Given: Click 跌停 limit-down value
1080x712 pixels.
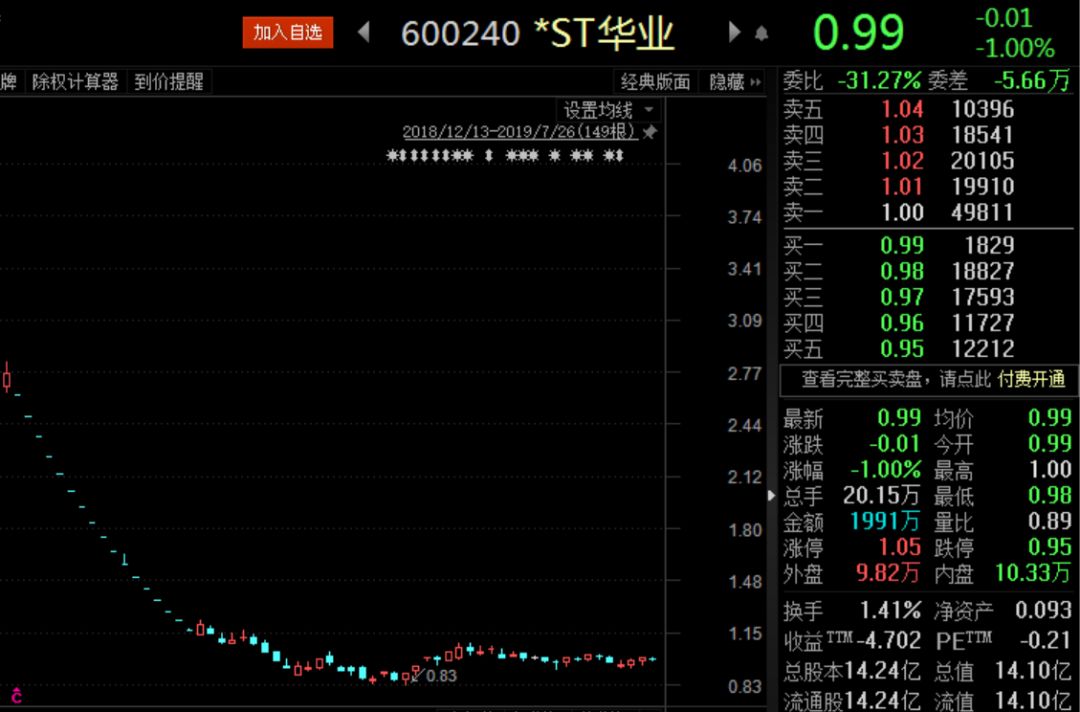Looking at the screenshot, I should (1050, 547).
